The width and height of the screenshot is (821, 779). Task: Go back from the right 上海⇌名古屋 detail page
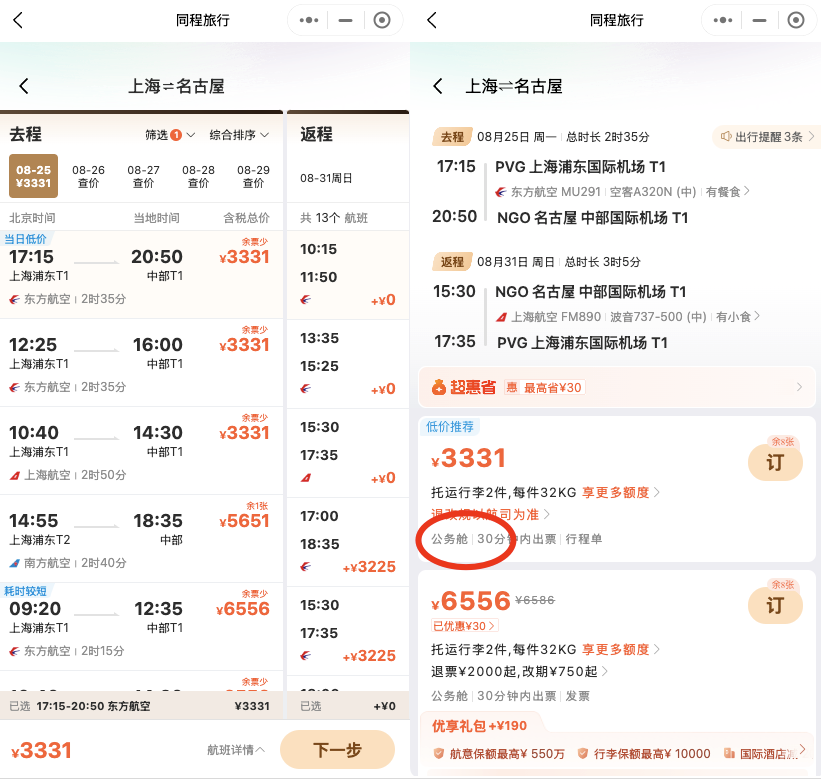click(x=438, y=86)
